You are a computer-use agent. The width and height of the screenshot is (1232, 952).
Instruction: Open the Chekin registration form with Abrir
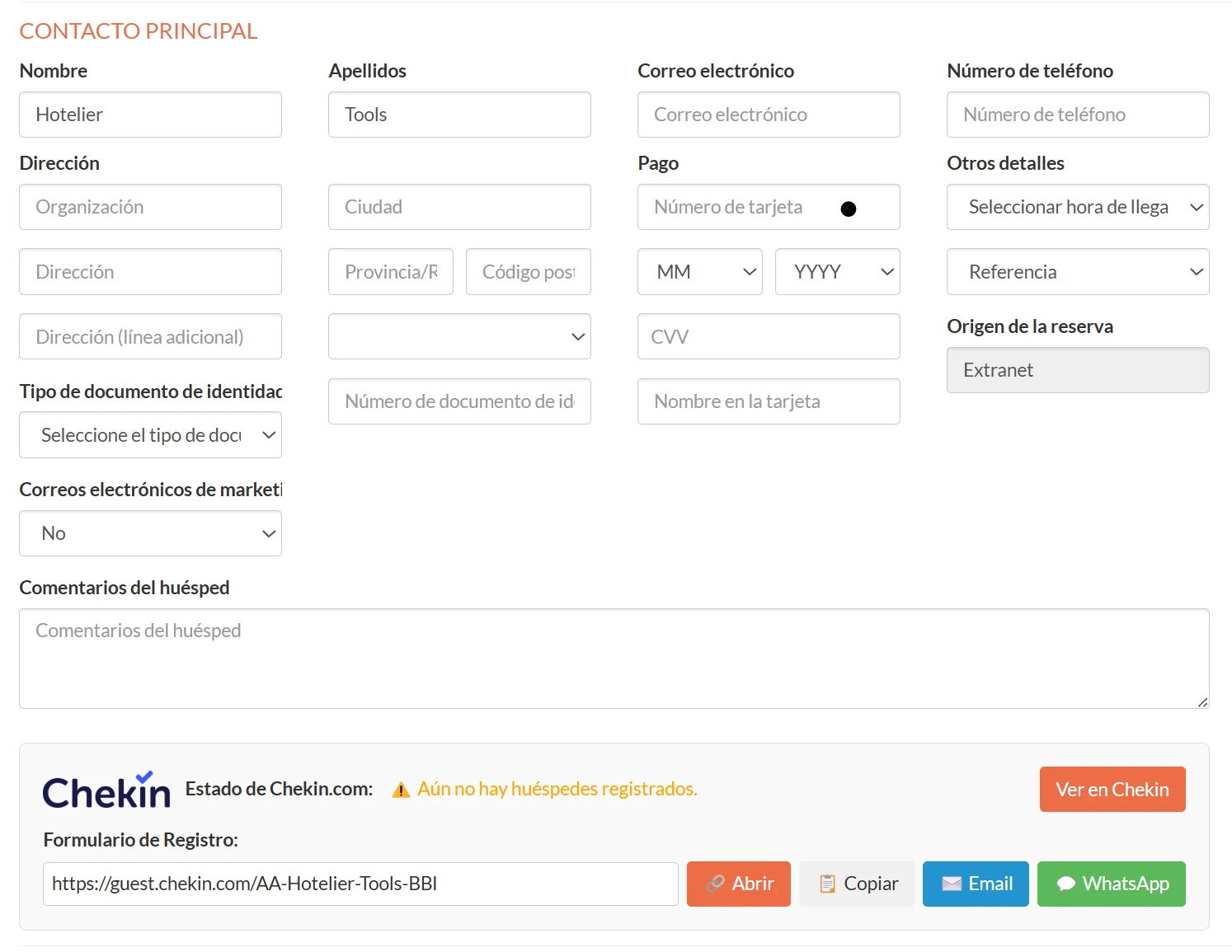coord(738,884)
